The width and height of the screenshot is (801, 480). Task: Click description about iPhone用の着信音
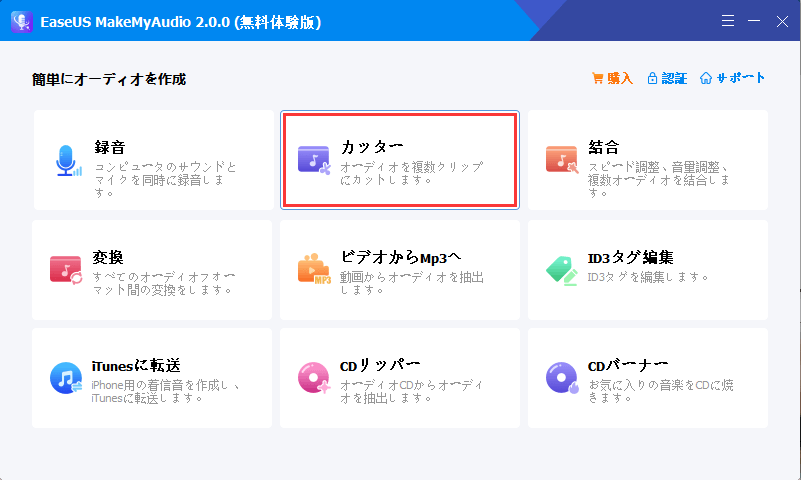(x=166, y=392)
